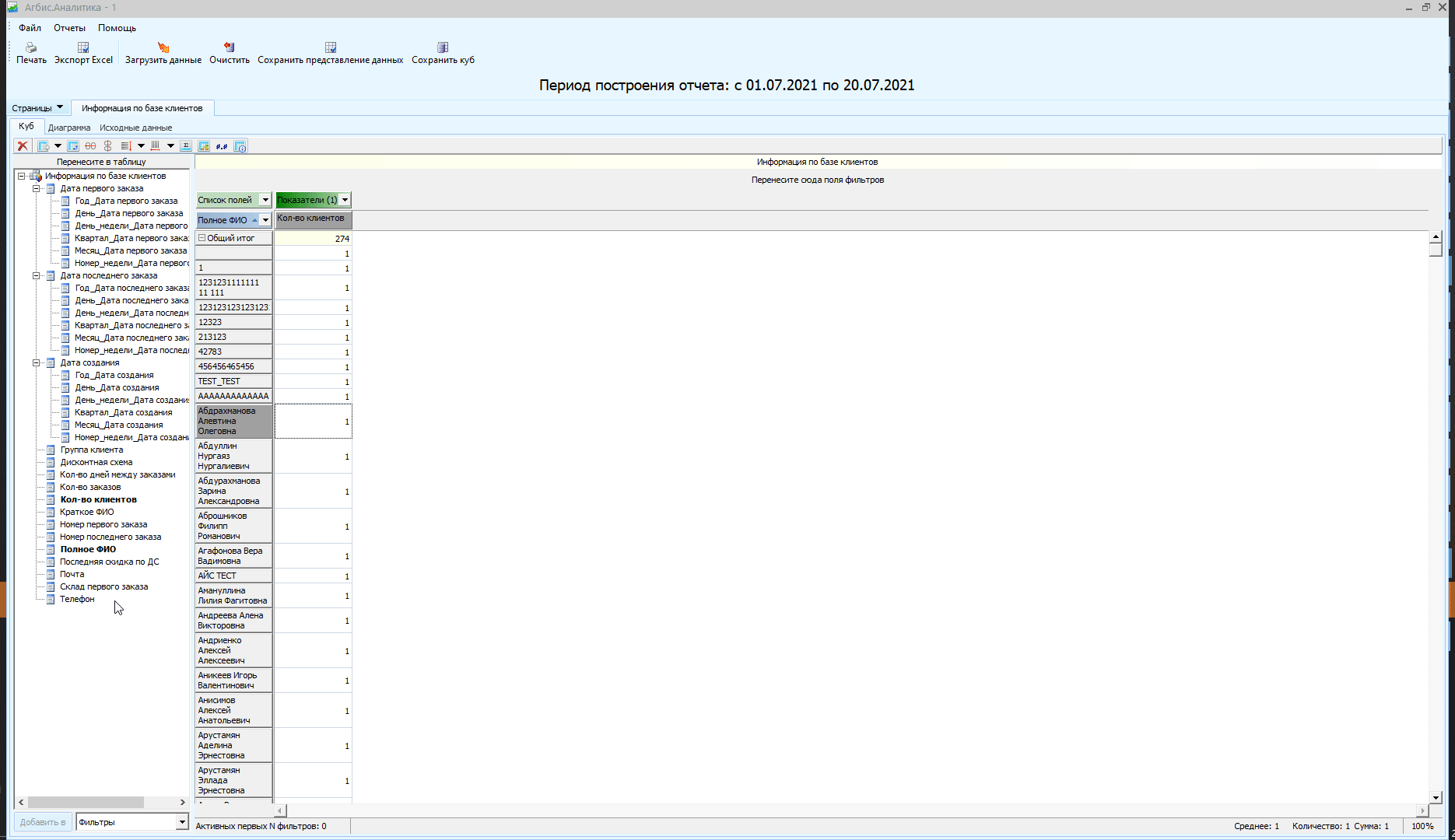Click the Загрузить данные icon
This screenshot has width=1455, height=840.
tap(163, 47)
